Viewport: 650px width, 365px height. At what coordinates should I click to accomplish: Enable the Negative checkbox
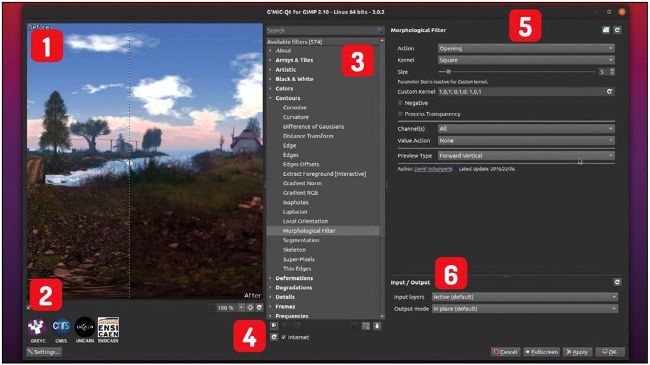[x=400, y=103]
